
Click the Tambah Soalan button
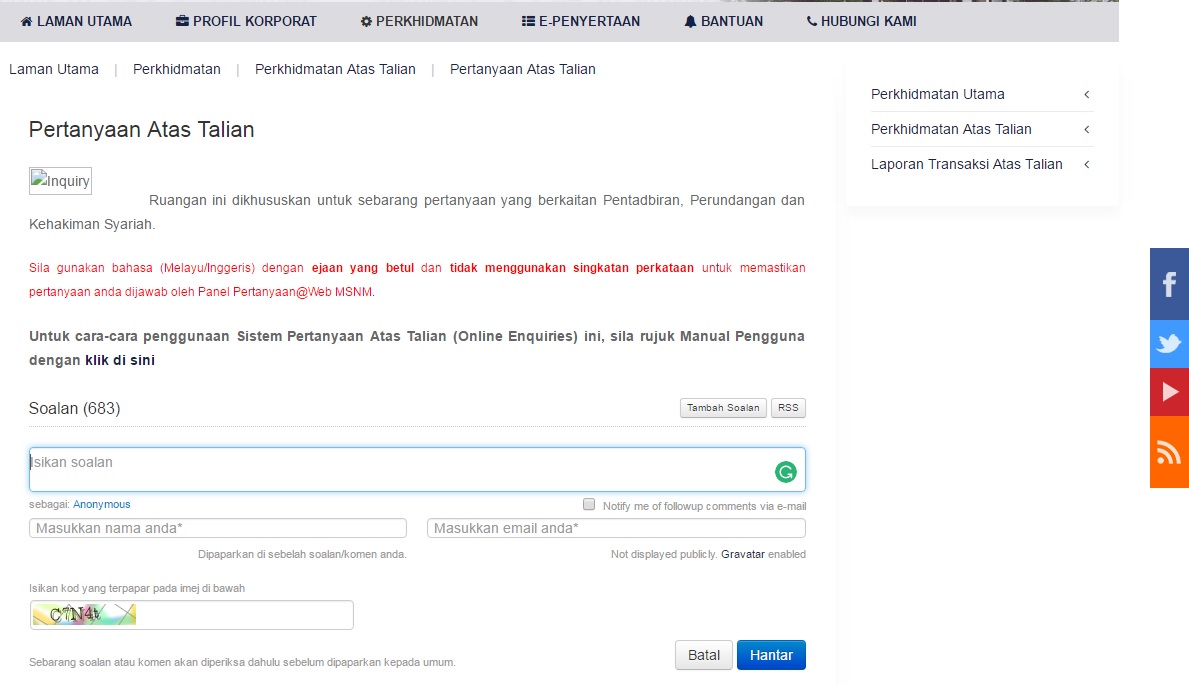click(723, 408)
